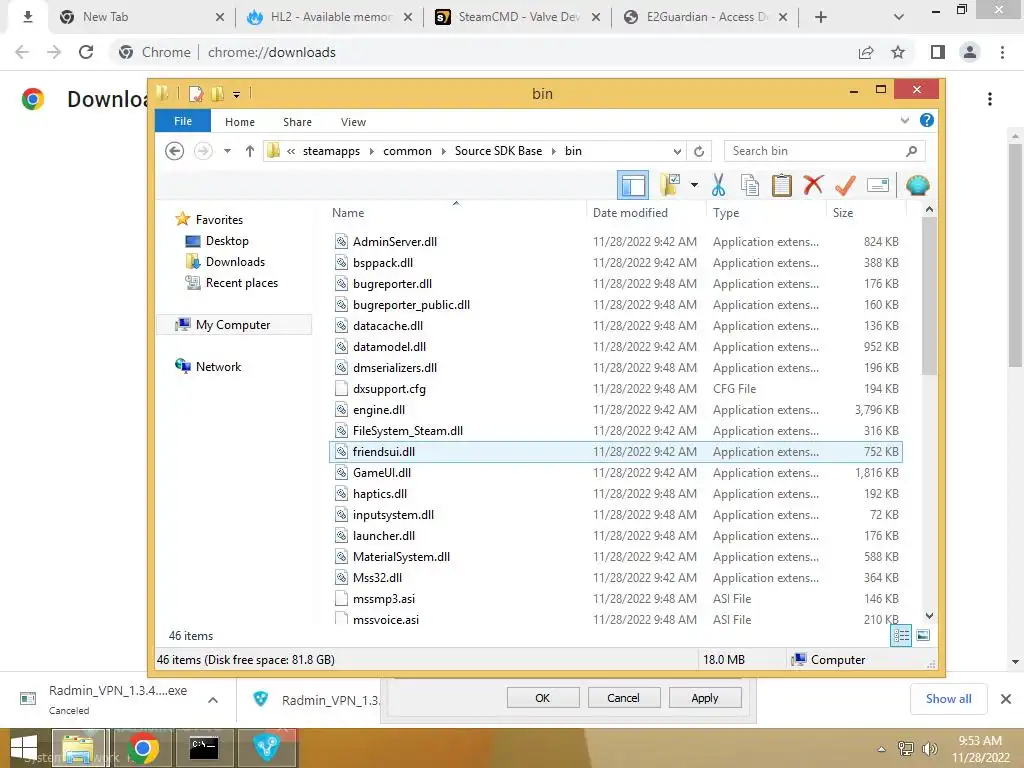Screen dimensions: 1024x768
Task: Cut selection with the scissors icon
Action: click(x=718, y=185)
